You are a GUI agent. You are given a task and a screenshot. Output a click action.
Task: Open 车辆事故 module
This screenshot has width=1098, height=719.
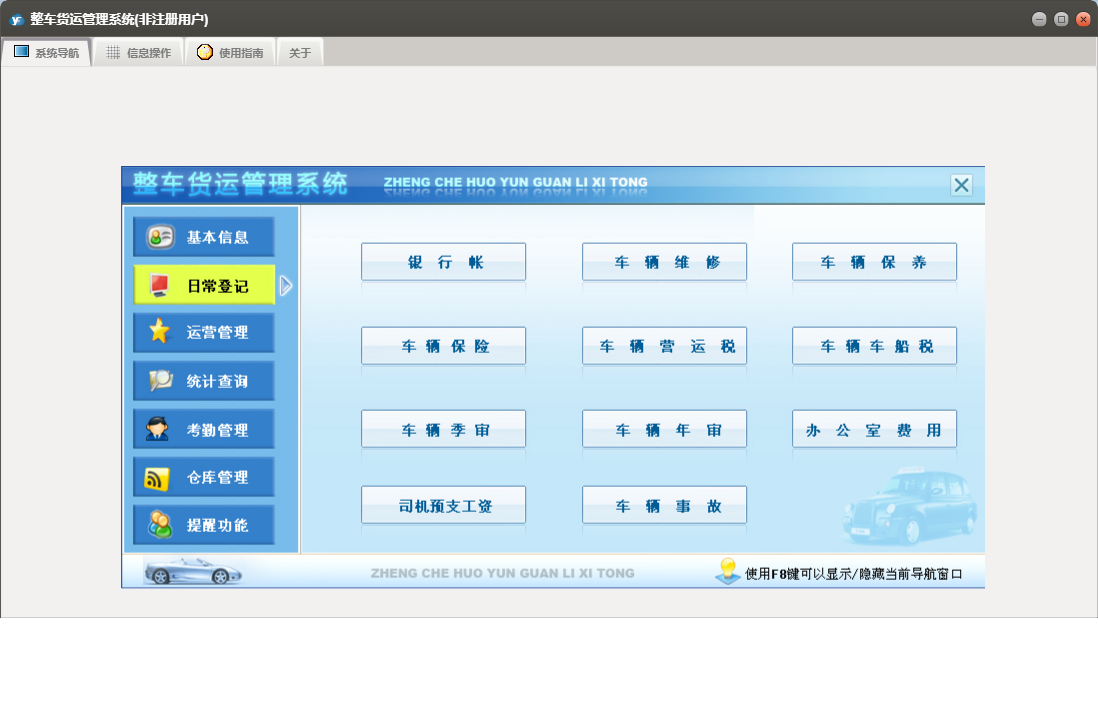tap(665, 505)
